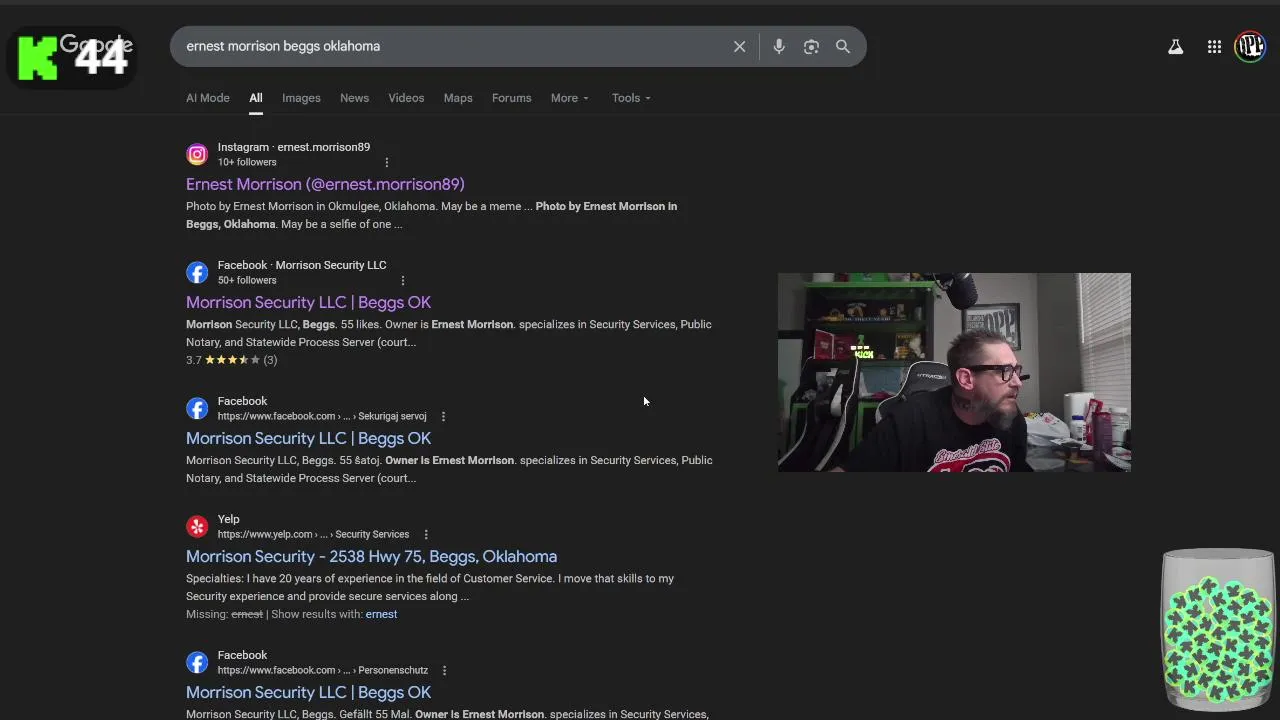This screenshot has width=1280, height=720.
Task: Switch to Images tab
Action: pos(301,98)
